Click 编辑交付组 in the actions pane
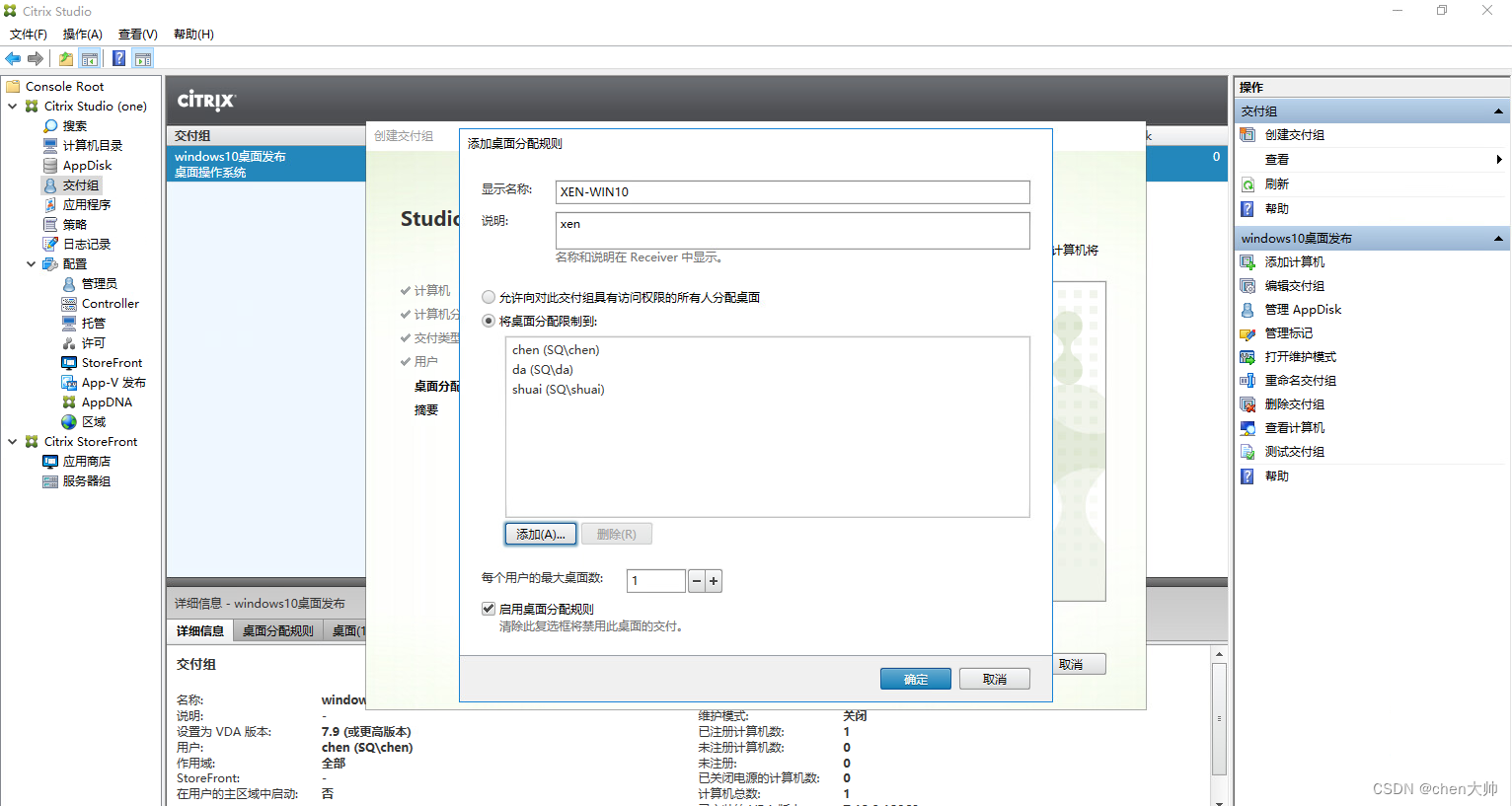The width and height of the screenshot is (1512, 806). tap(1295, 285)
